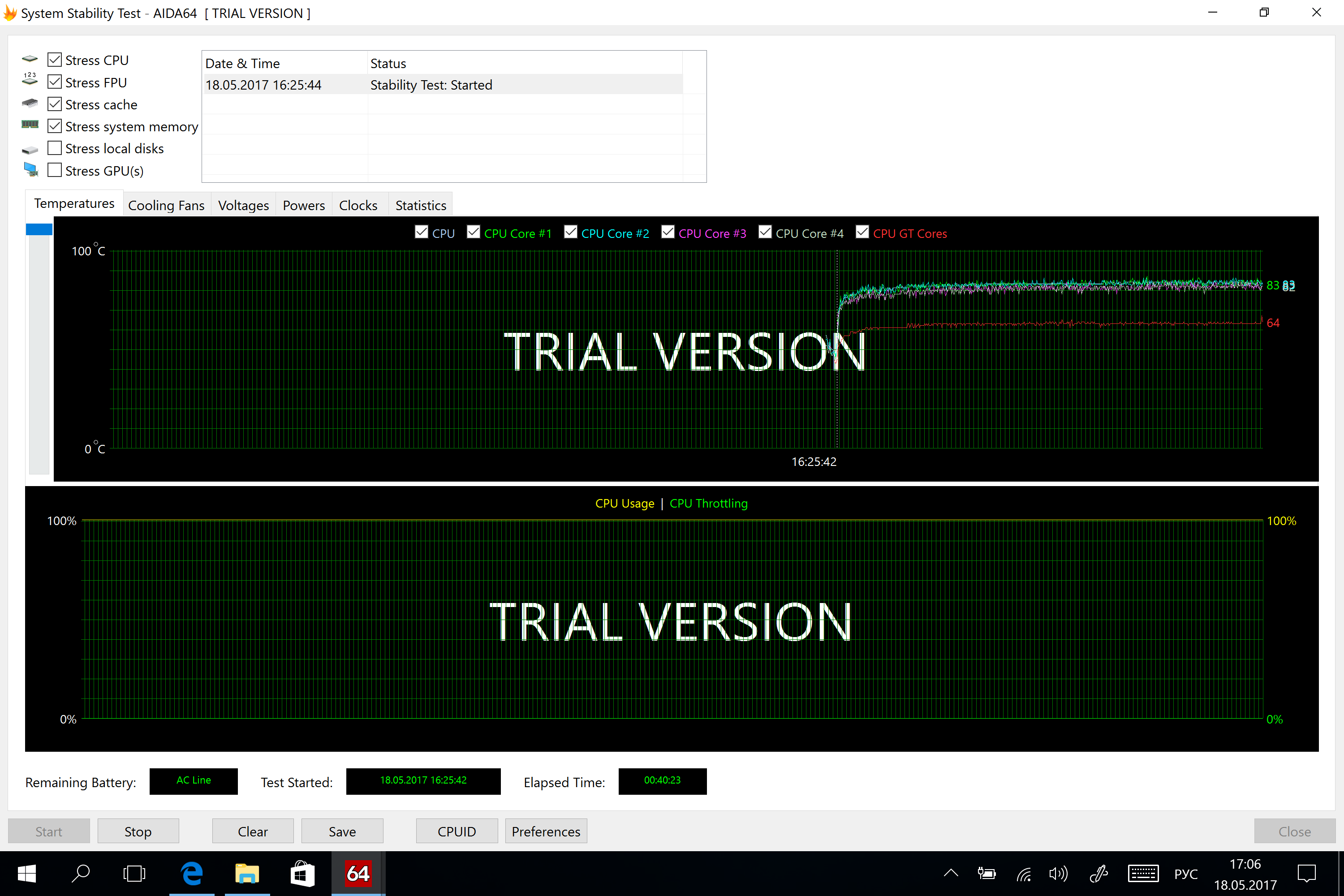
Task: Click the local disks drive icon
Action: click(30, 150)
